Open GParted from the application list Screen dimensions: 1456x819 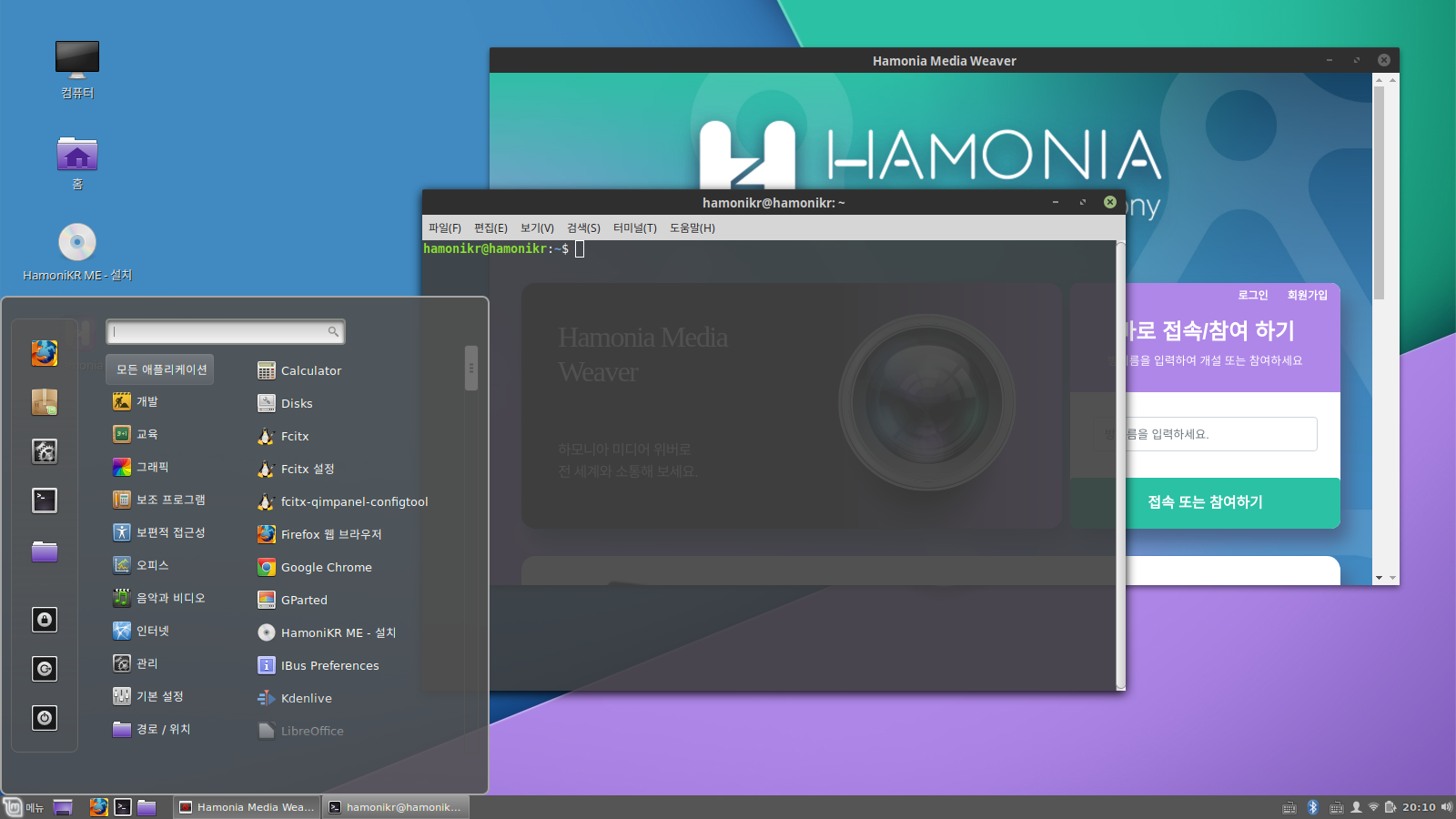(303, 601)
